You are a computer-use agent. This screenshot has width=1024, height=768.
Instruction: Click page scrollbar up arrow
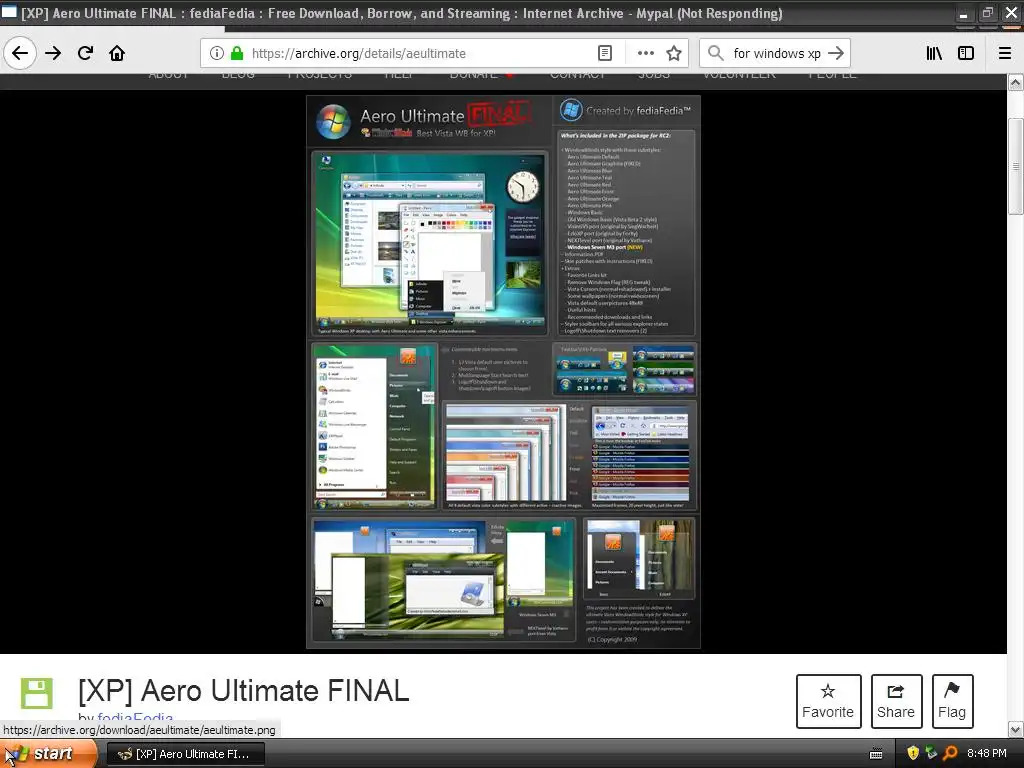1016,83
